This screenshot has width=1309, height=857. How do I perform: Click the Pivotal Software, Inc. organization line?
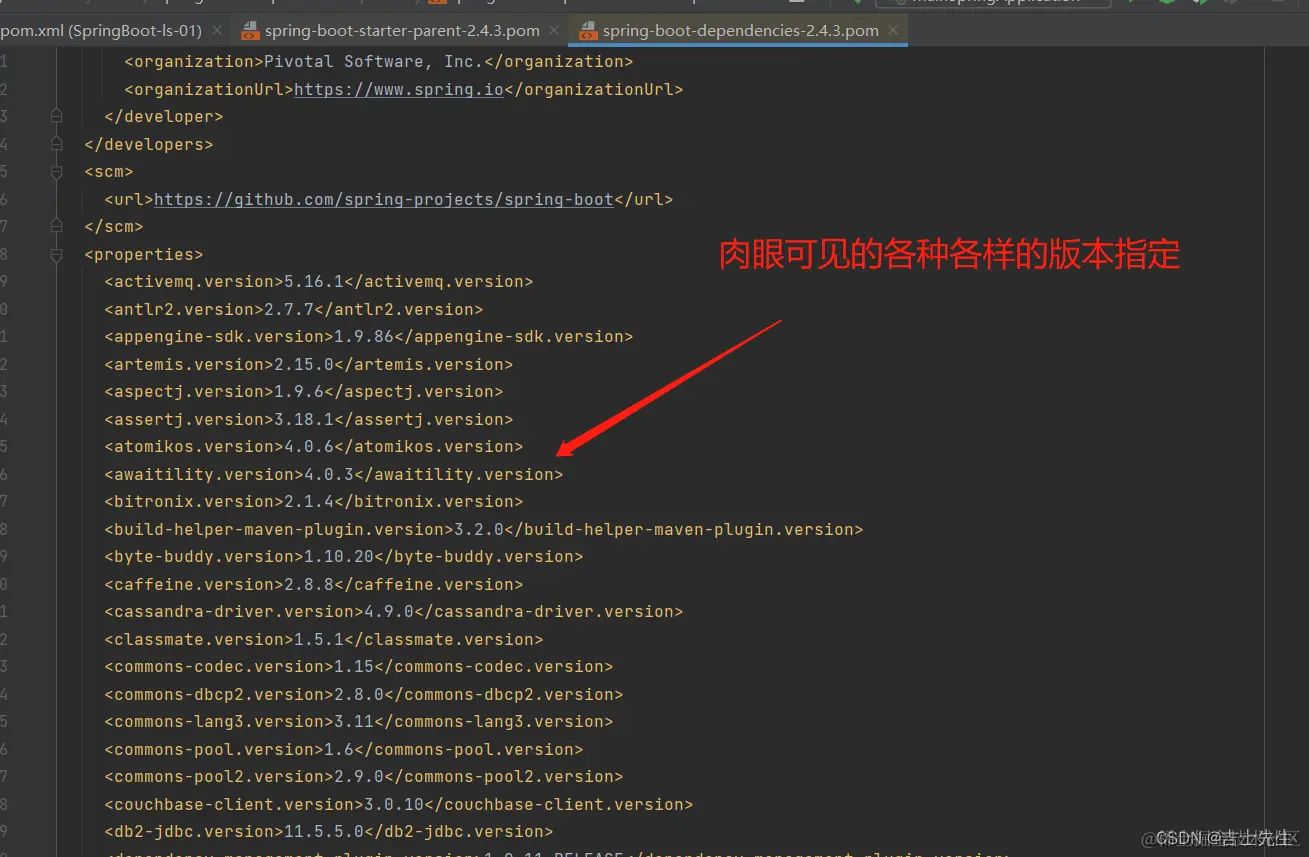coord(378,61)
